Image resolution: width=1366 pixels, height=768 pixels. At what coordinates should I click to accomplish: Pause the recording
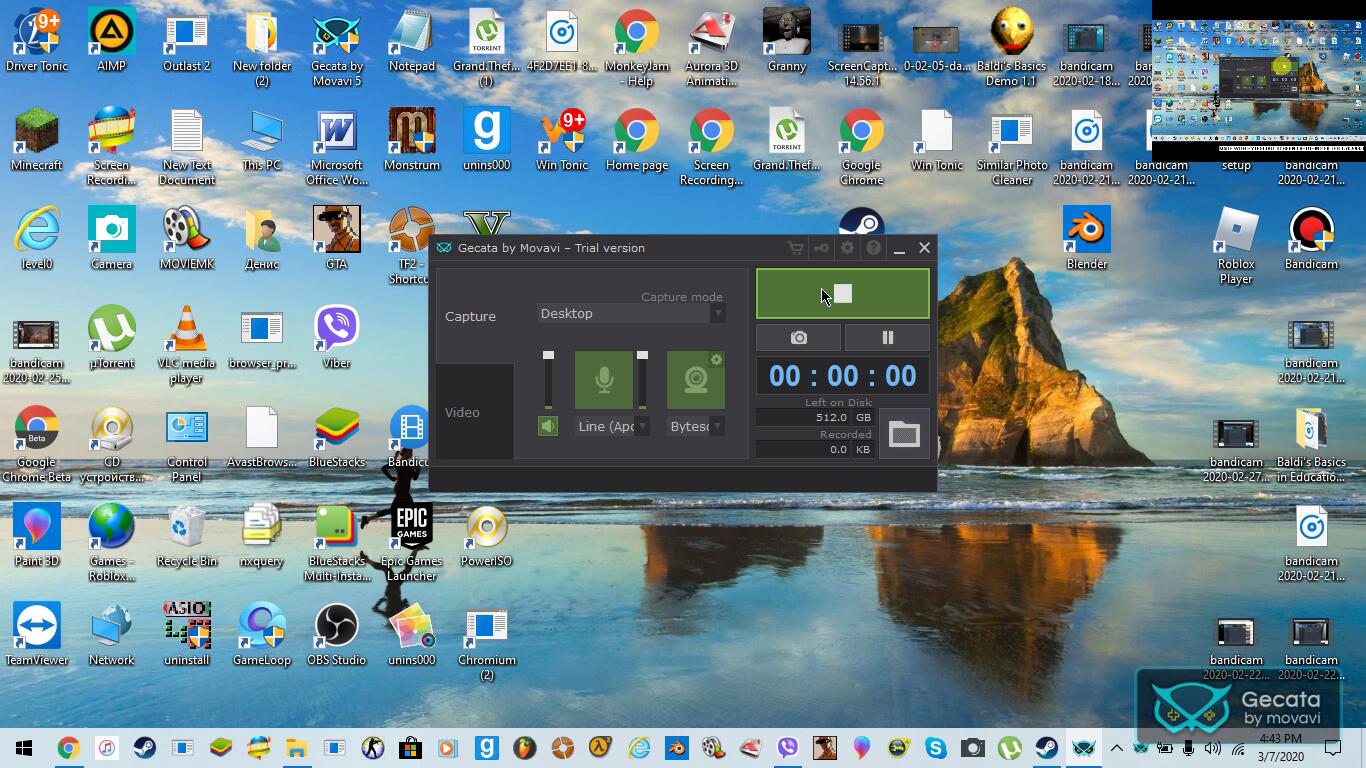coord(887,338)
